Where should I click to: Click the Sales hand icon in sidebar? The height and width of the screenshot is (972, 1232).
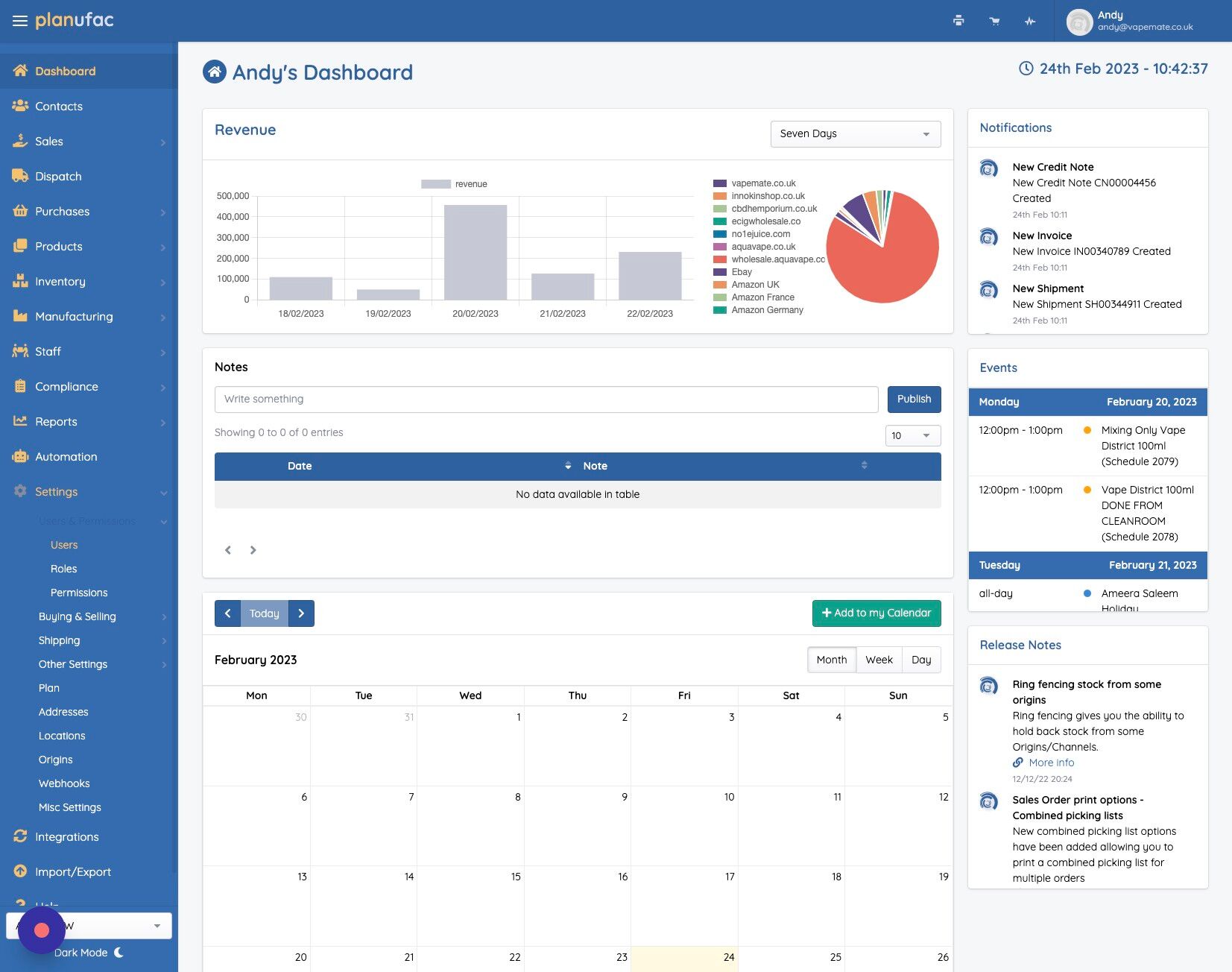click(x=20, y=141)
